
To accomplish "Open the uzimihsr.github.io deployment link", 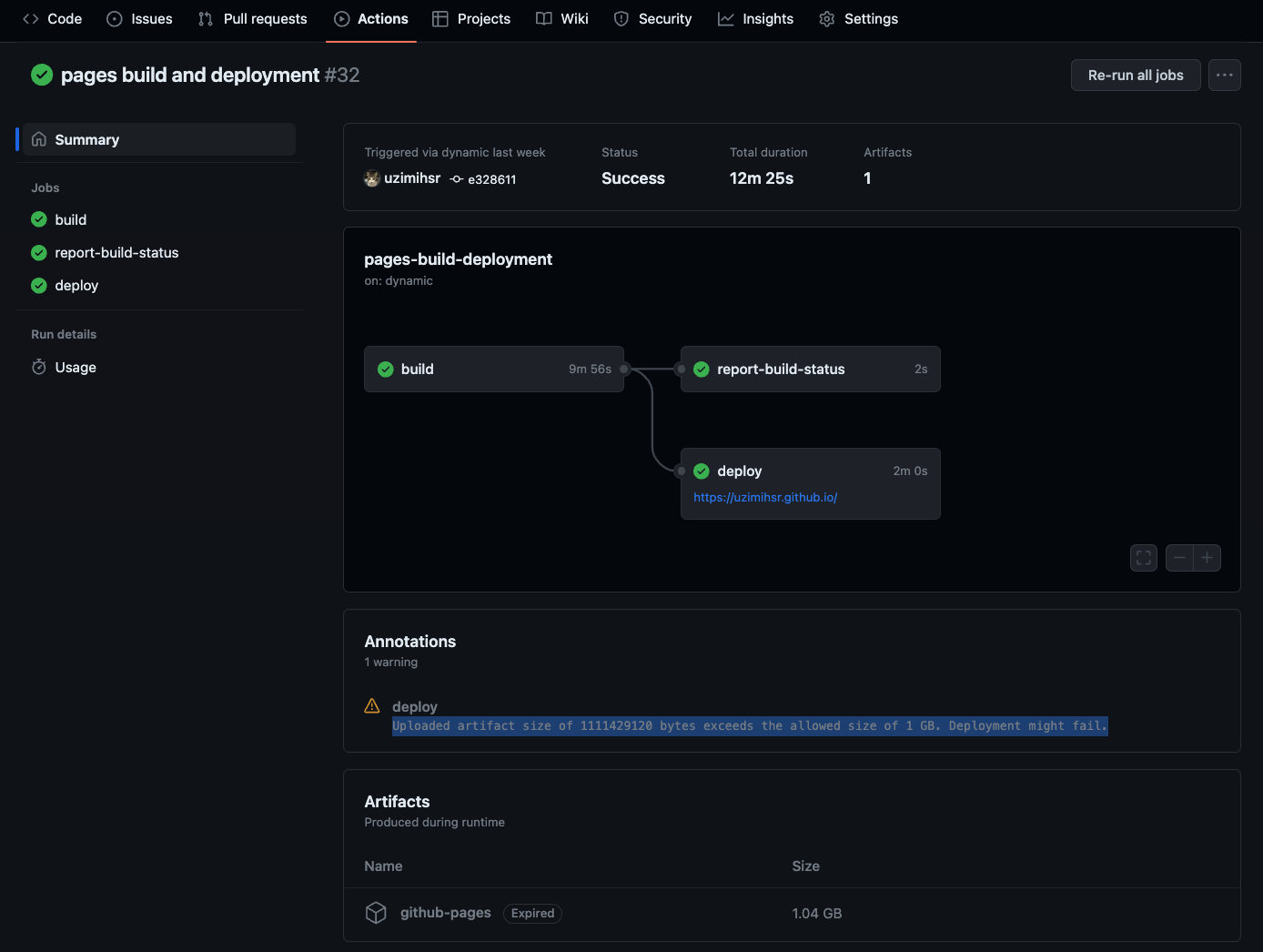I will click(x=765, y=497).
